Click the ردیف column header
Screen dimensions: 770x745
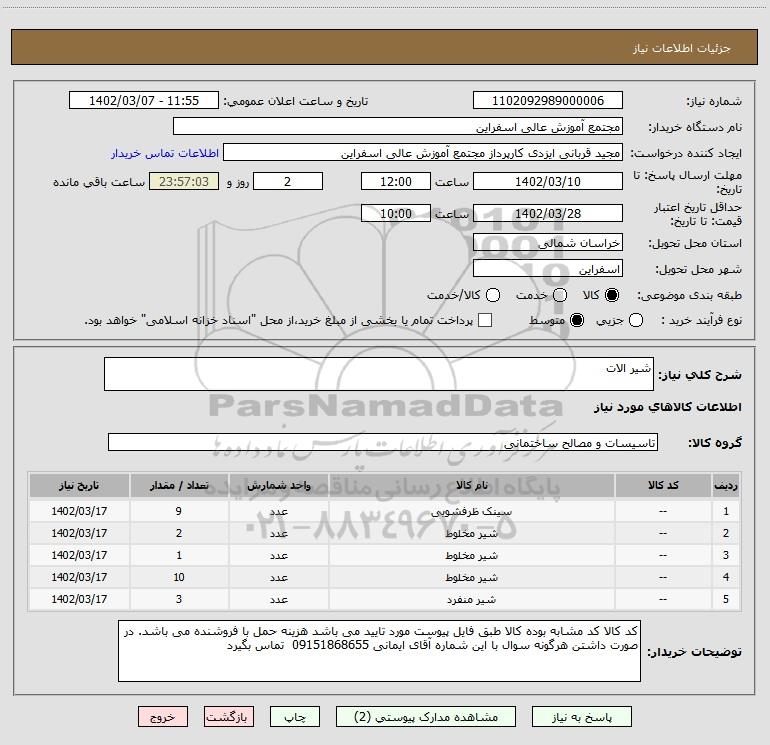coord(726,485)
